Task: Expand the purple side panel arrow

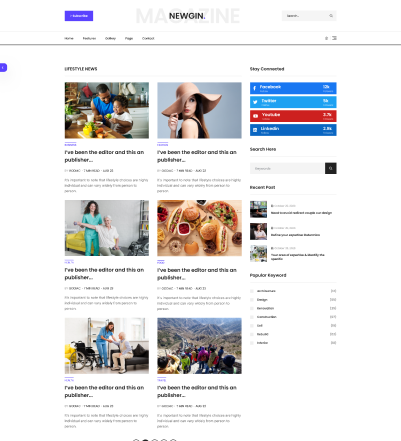Action: point(3,68)
